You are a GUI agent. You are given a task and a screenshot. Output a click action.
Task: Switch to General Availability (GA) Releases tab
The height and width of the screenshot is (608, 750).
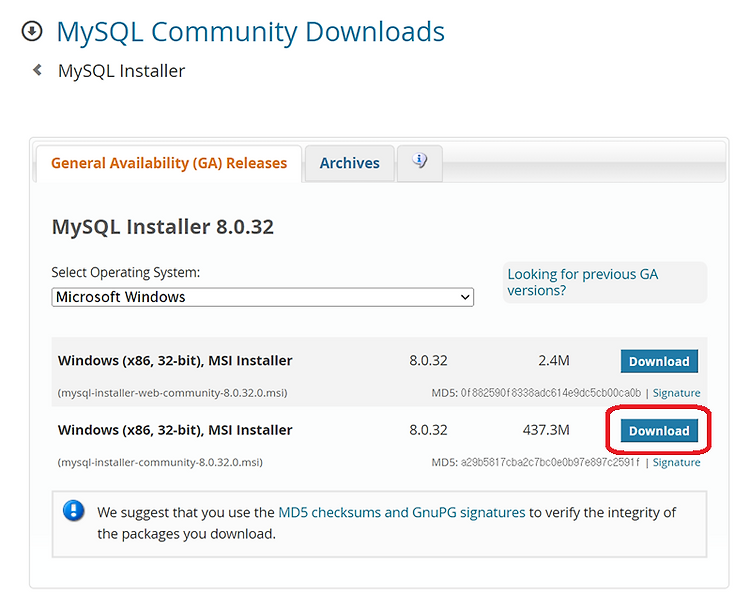tap(169, 163)
